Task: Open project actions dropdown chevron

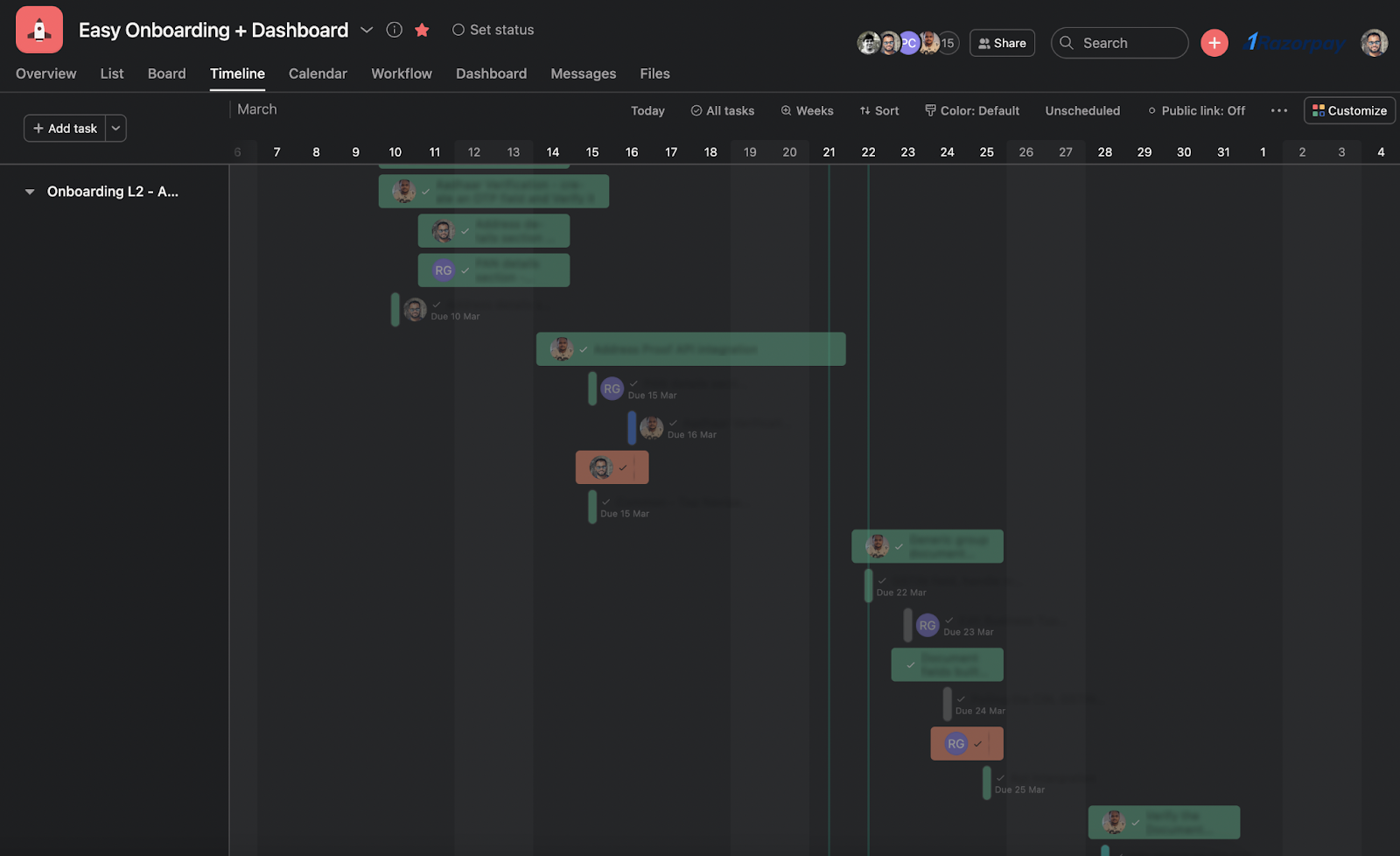Action: [x=367, y=30]
